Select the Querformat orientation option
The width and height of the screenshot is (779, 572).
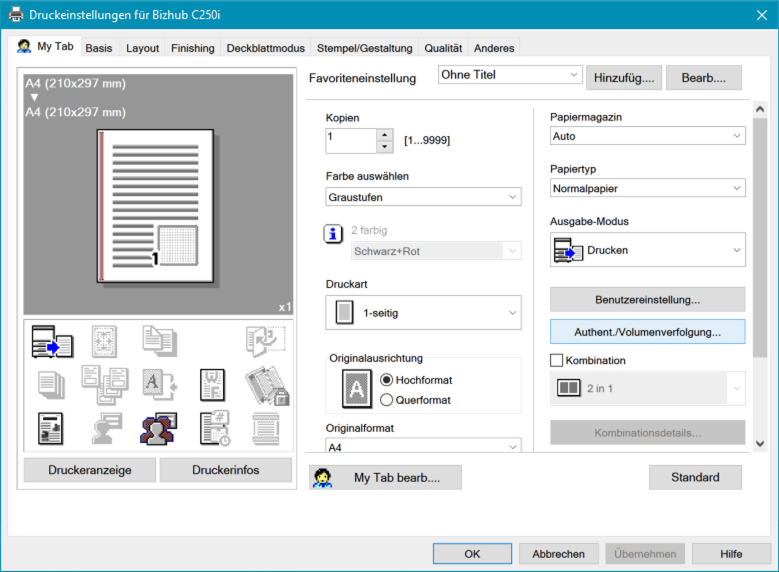click(387, 400)
